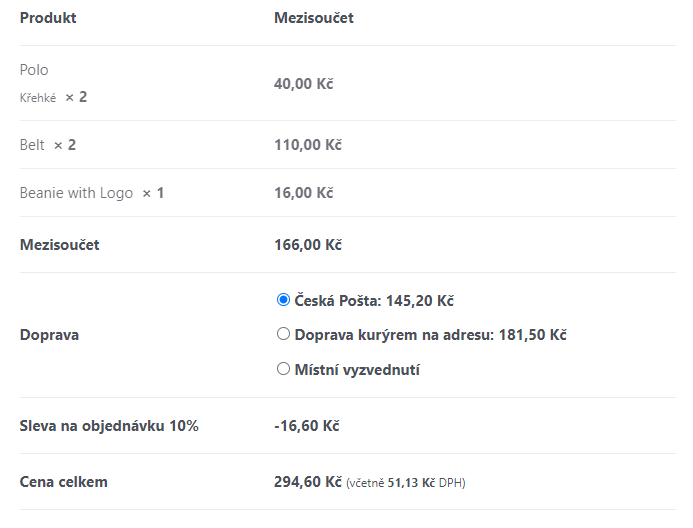
Task: Click the Česká Pošta: 145,20 Kč label
Action: [x=374, y=301]
